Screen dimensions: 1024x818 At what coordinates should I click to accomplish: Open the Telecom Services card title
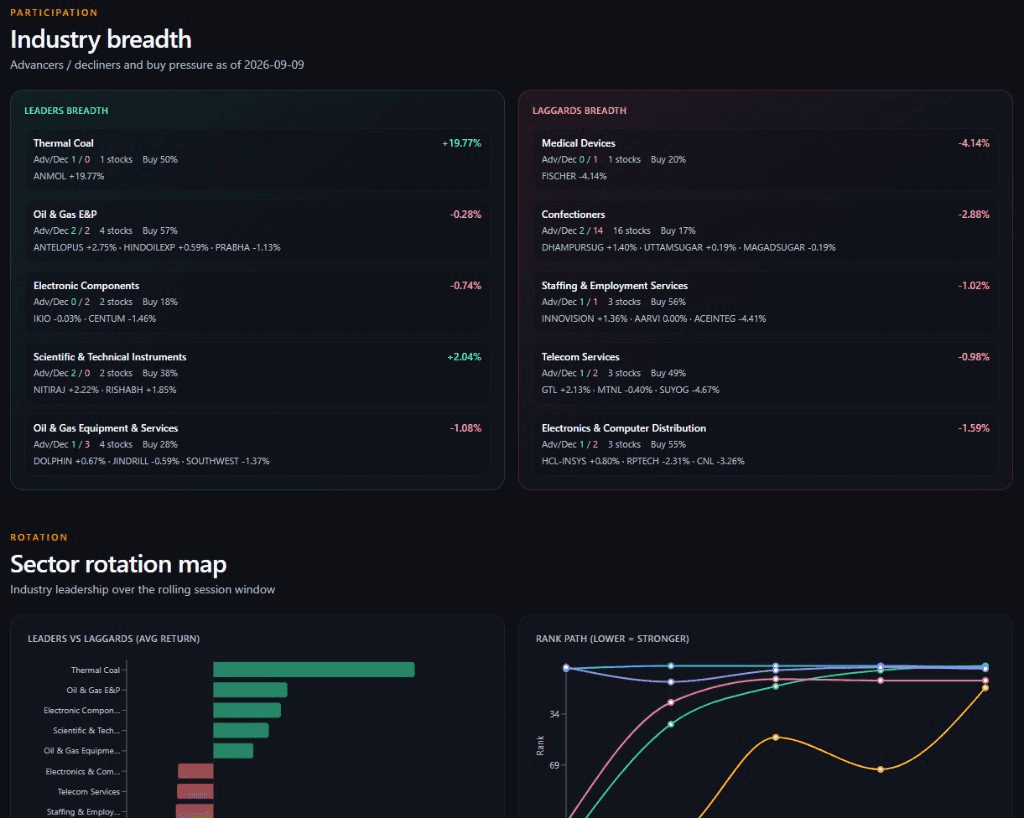pyautogui.click(x=581, y=356)
